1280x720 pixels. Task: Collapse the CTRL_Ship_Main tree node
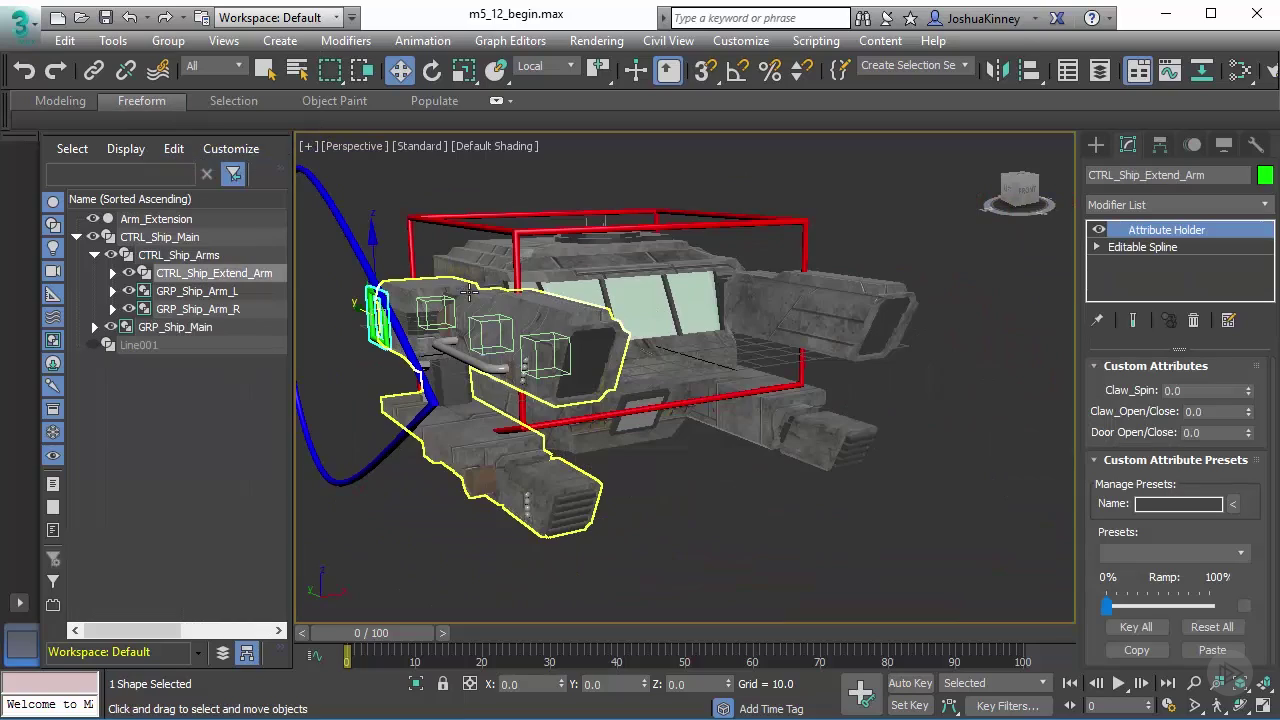[77, 237]
